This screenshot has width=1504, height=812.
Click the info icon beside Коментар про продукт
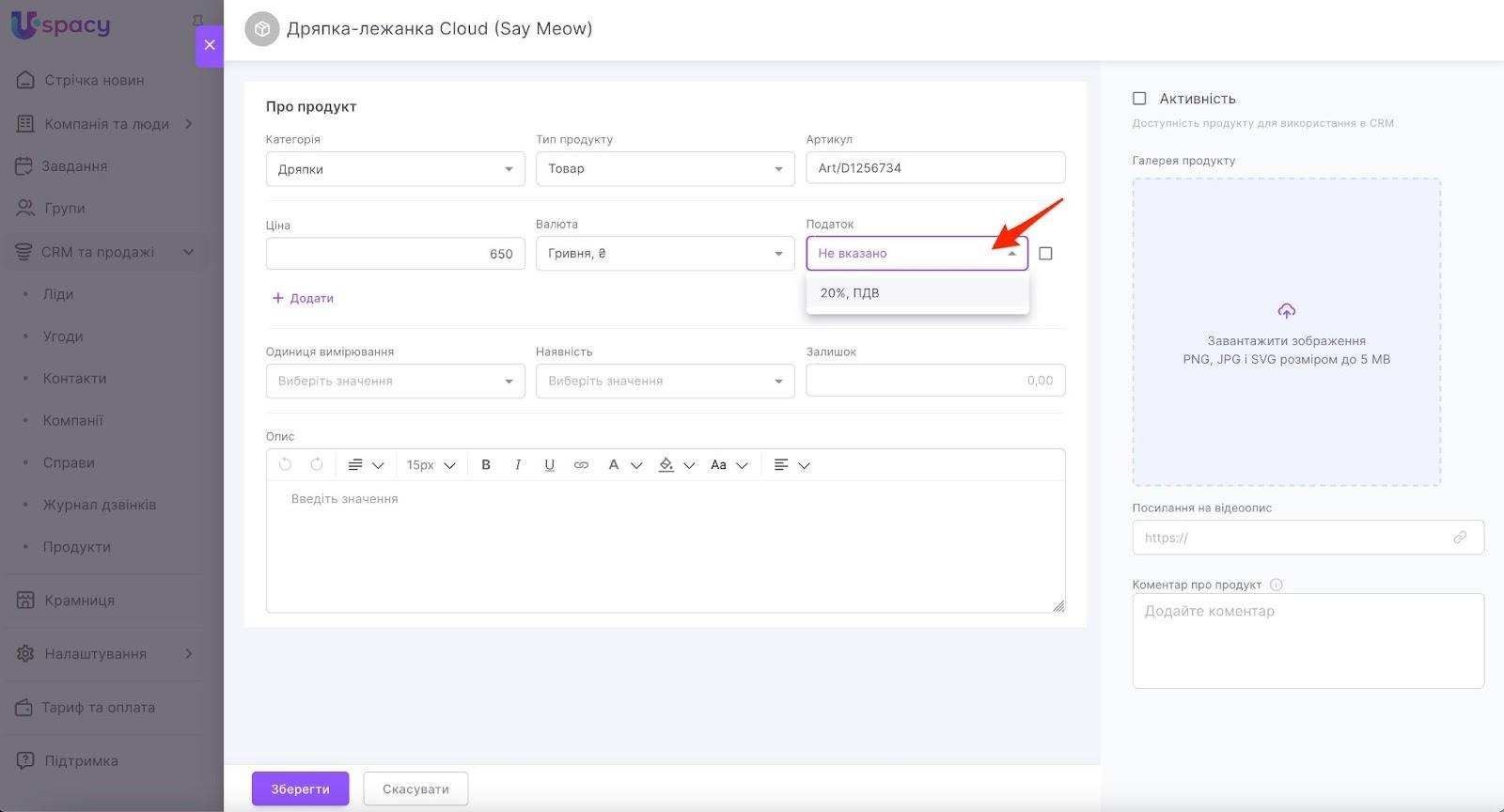tap(1276, 585)
